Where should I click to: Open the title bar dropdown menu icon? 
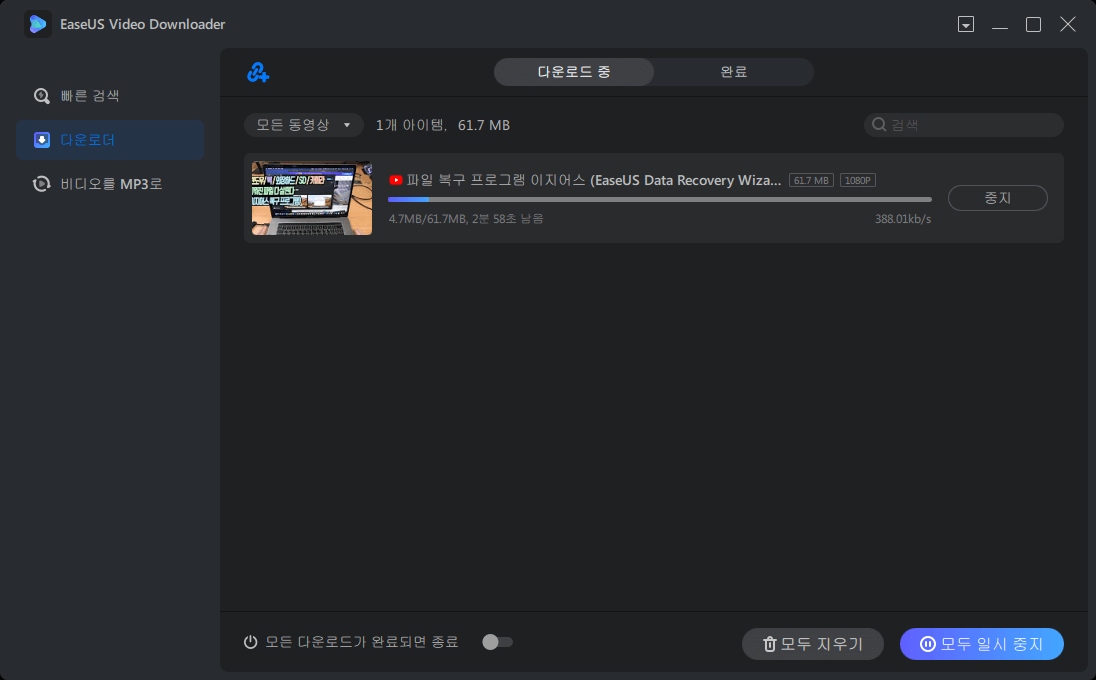(966, 24)
